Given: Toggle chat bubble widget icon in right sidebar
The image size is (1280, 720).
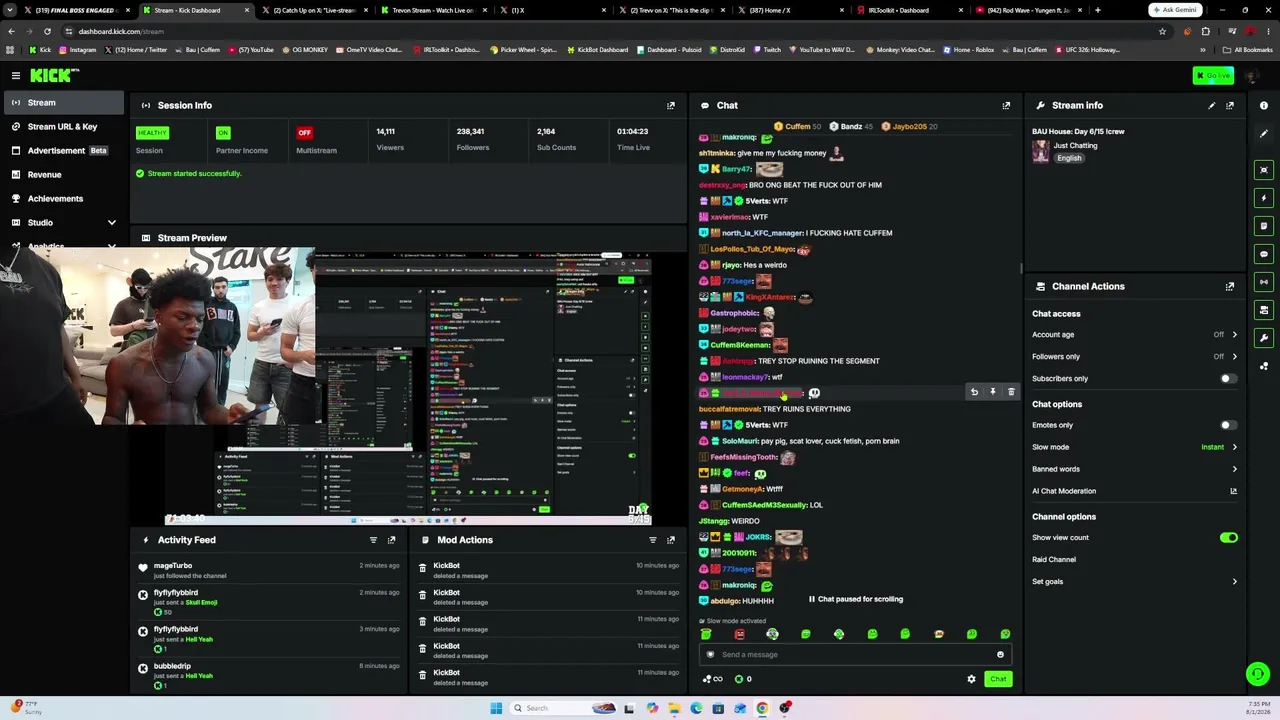Looking at the screenshot, I should [x=1264, y=254].
